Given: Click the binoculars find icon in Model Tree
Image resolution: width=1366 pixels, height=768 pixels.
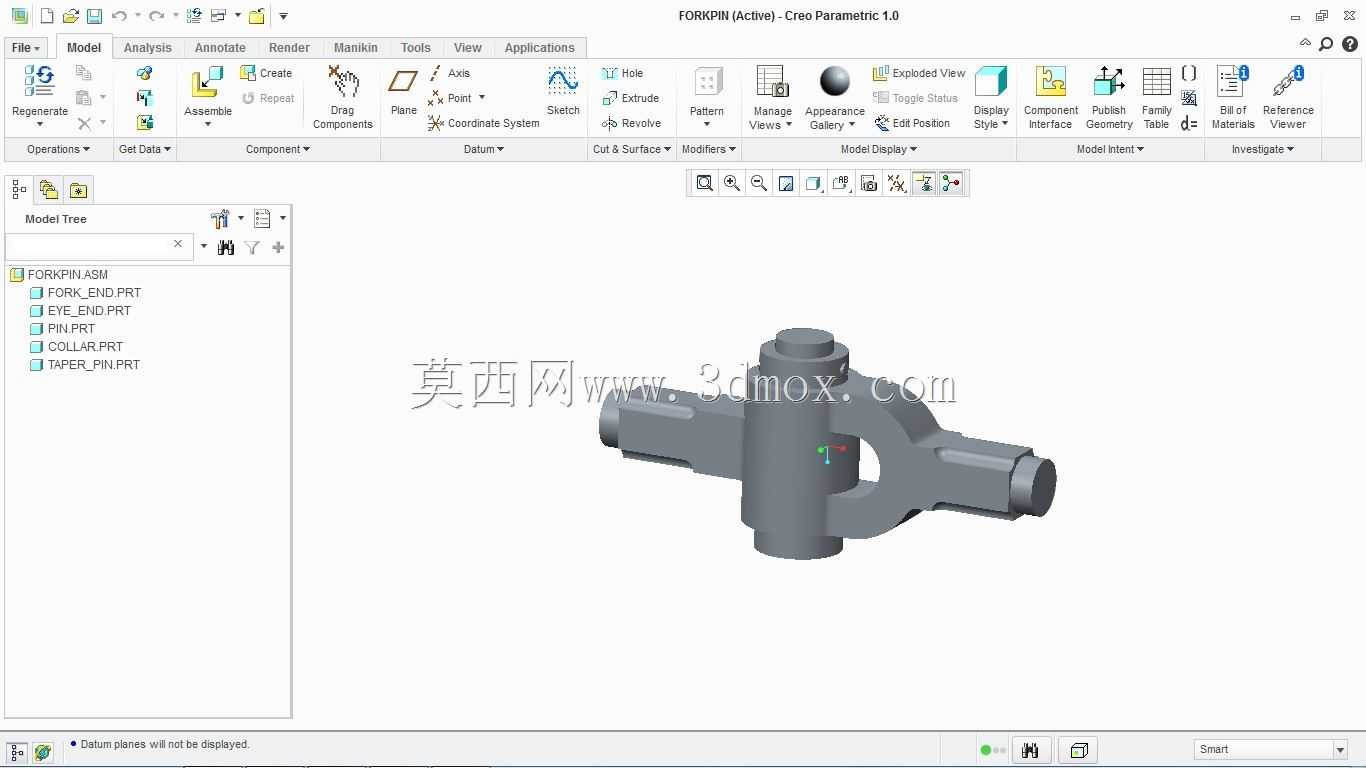Looking at the screenshot, I should [x=226, y=247].
